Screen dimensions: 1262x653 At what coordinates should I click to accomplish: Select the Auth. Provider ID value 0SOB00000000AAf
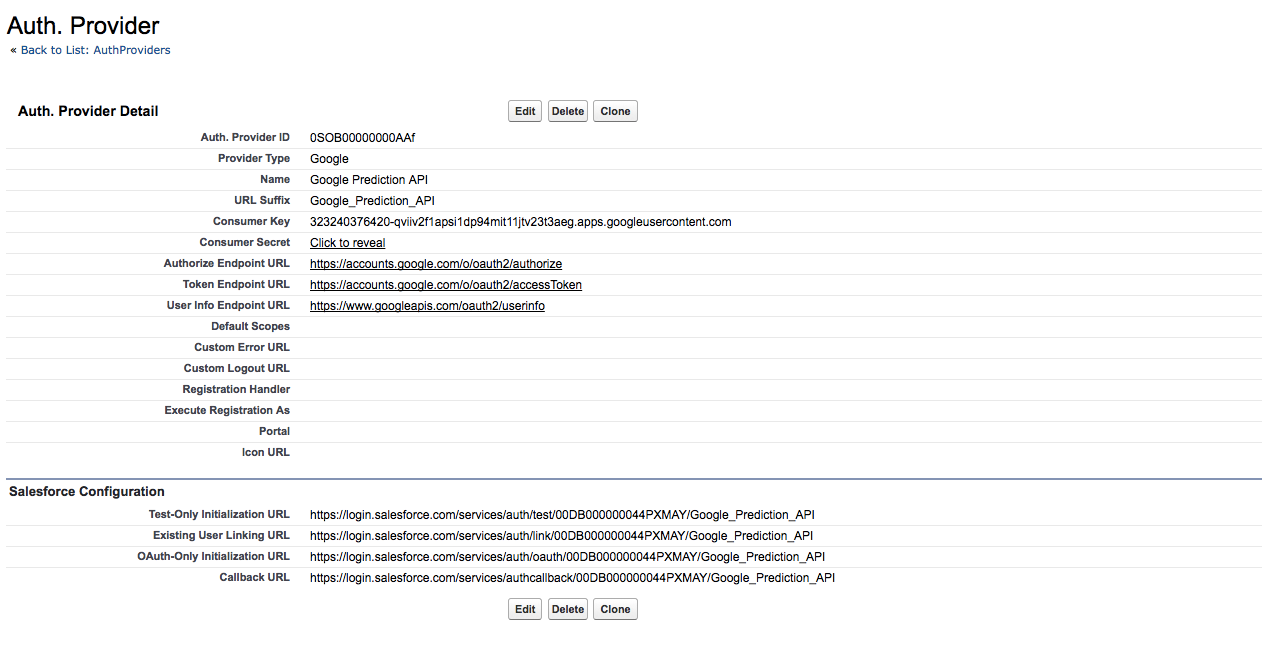coord(362,138)
